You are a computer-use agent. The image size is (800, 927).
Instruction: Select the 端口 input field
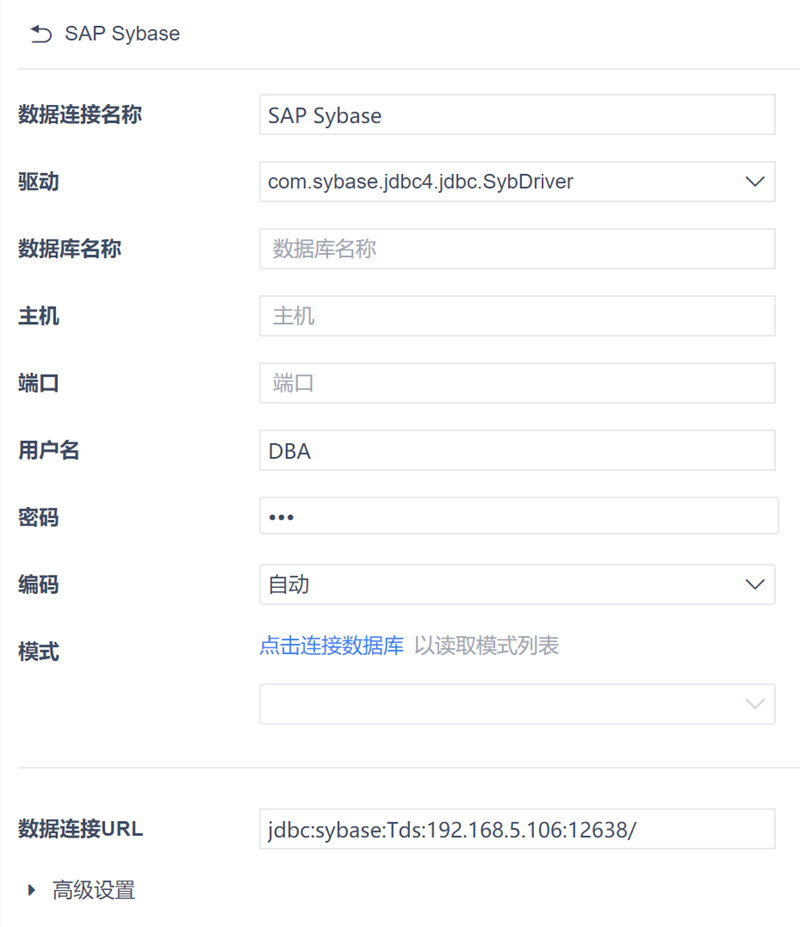tap(517, 383)
